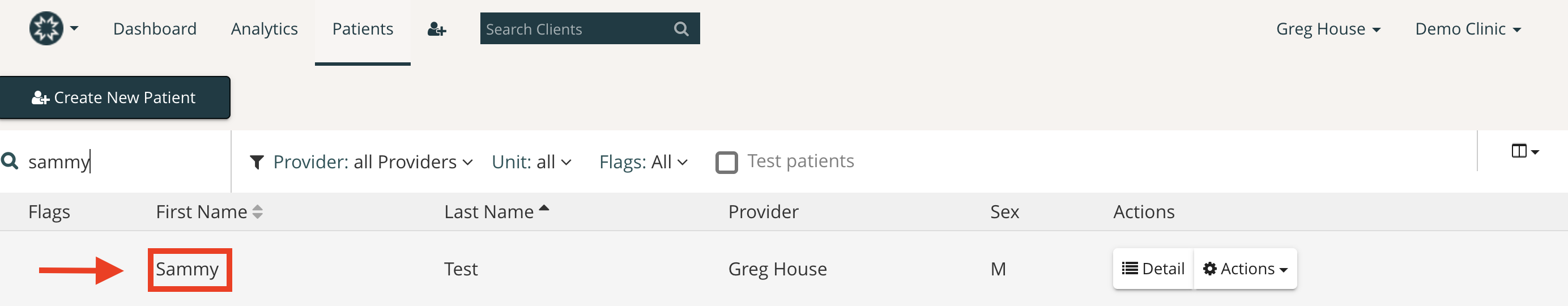Enable the Test patients checkbox
This screenshot has width=1568, height=306.
tap(726, 163)
